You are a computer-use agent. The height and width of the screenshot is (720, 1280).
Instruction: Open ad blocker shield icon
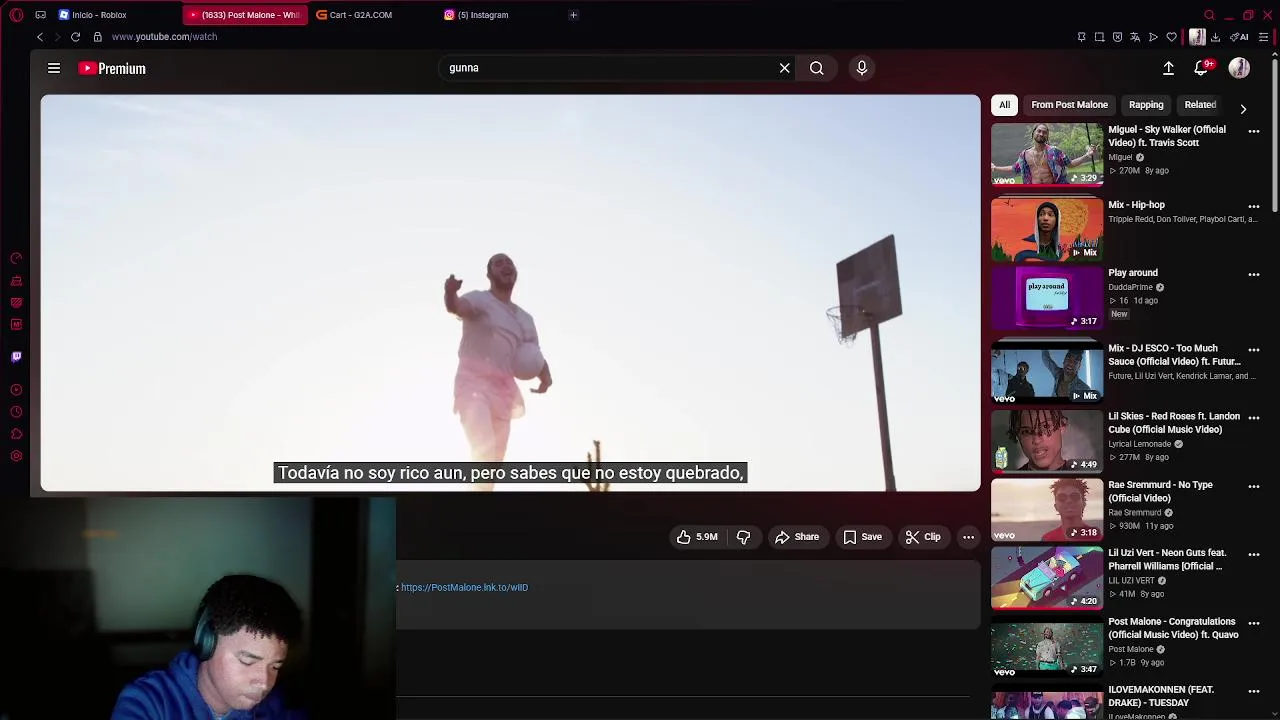tap(1117, 37)
